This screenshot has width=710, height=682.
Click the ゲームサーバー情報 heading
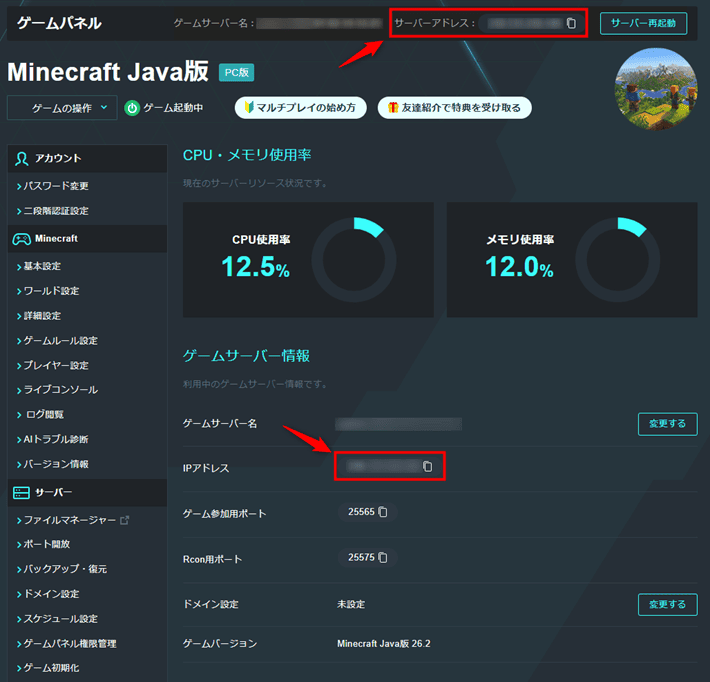(x=246, y=356)
